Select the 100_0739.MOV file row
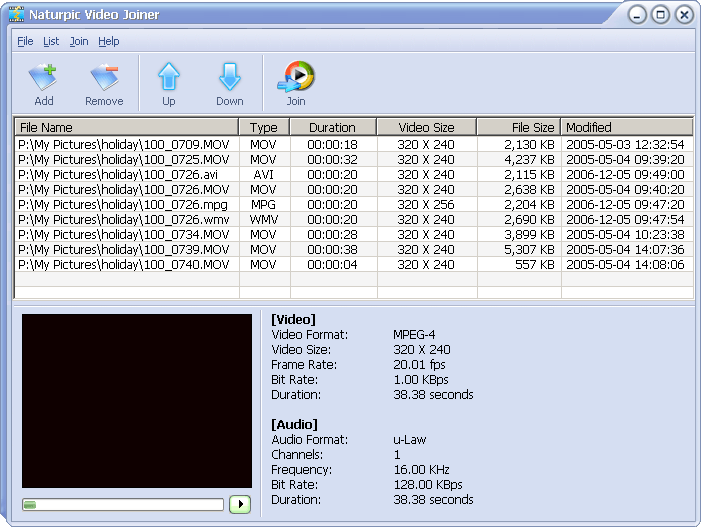 (x=354, y=249)
